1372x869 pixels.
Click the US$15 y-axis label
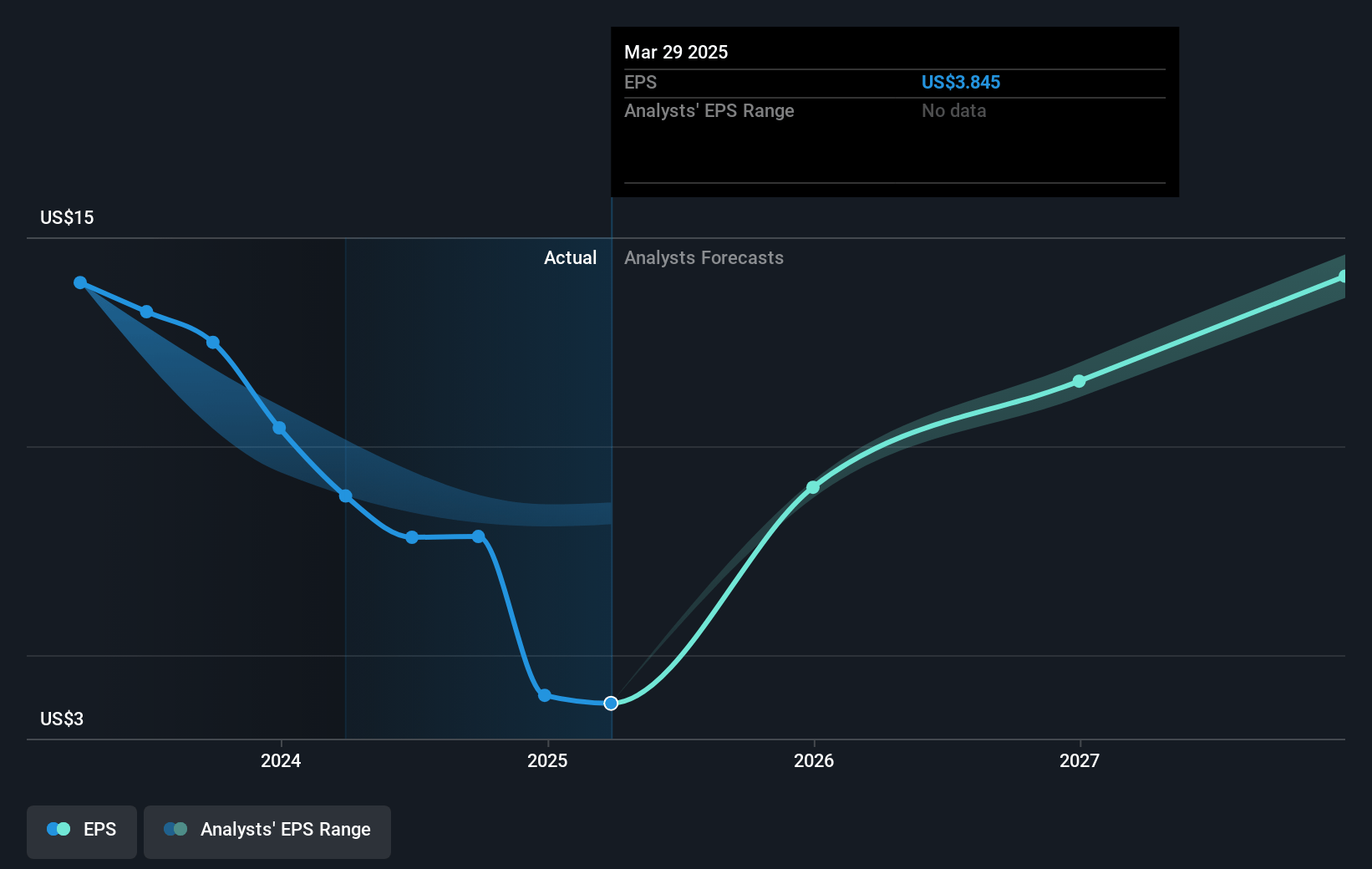pos(67,217)
